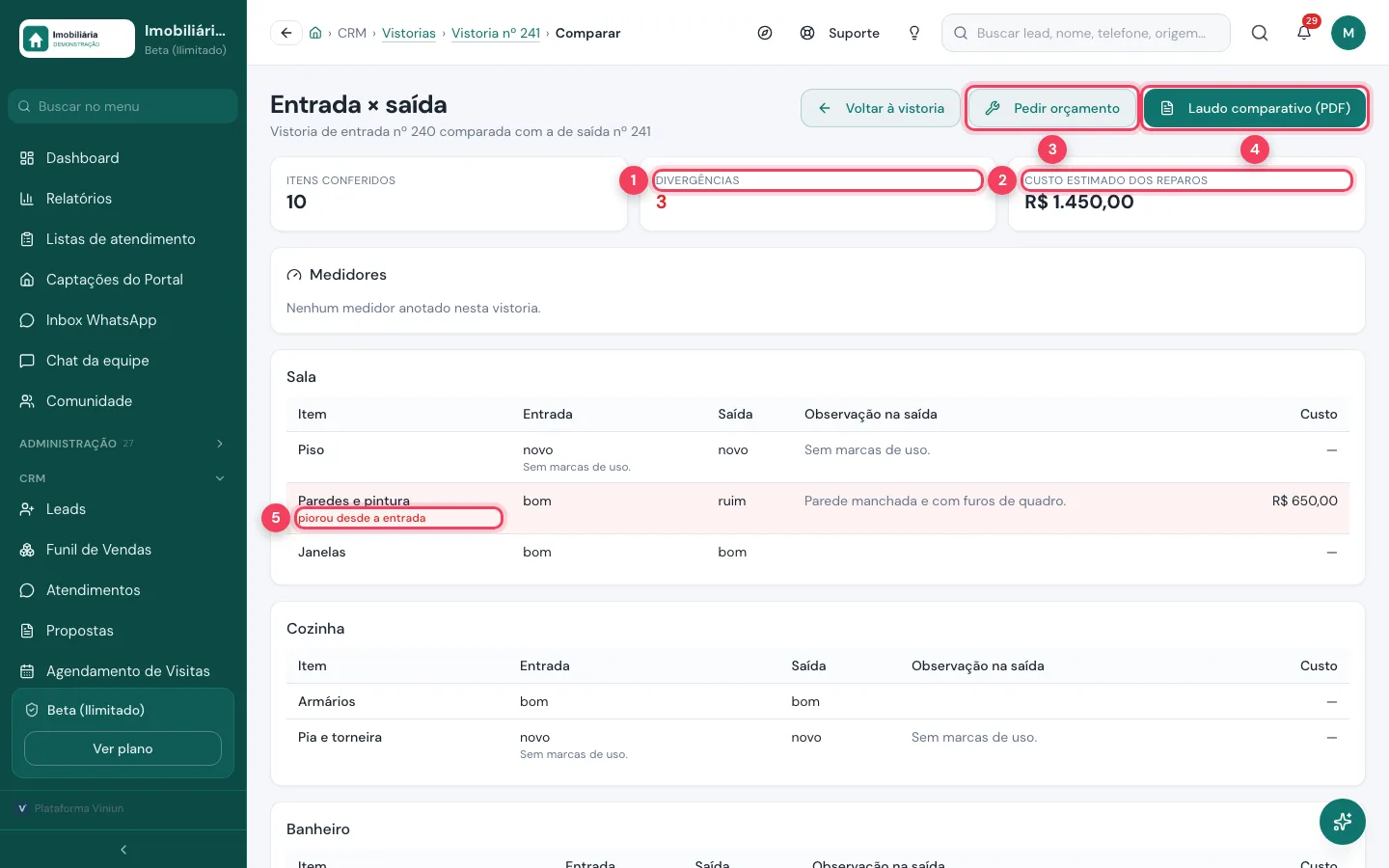
Task: Click the R$ 1.450,00 repair cost value
Action: 1079,203
